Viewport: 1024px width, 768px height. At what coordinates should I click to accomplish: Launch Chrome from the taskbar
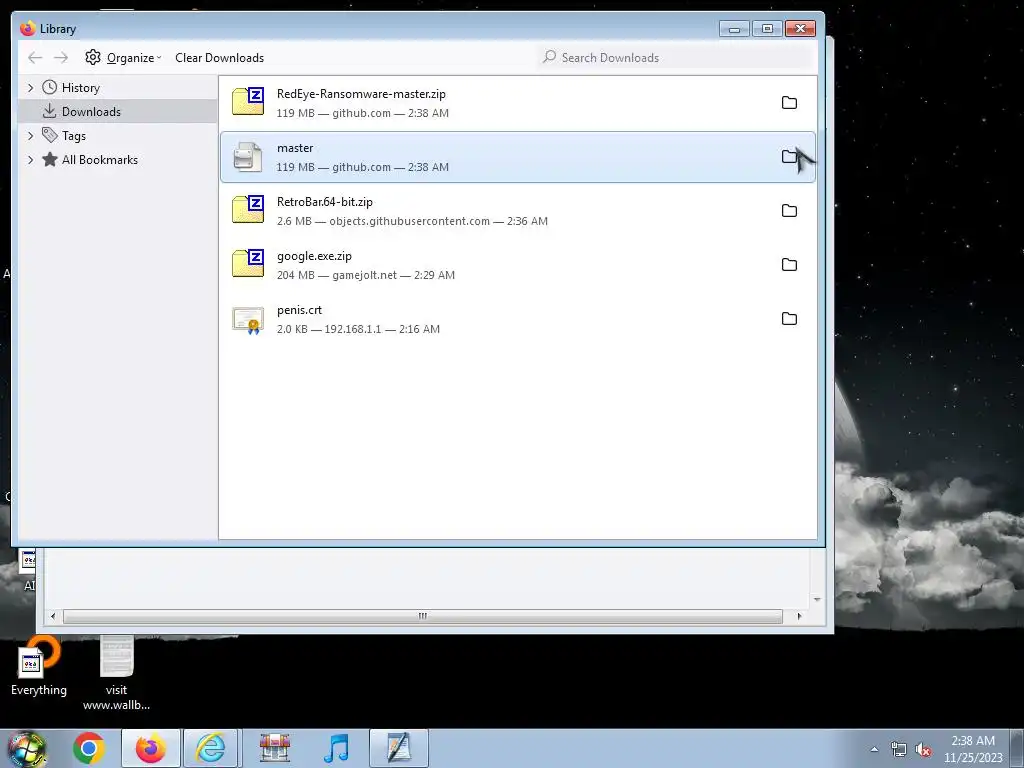coord(89,748)
